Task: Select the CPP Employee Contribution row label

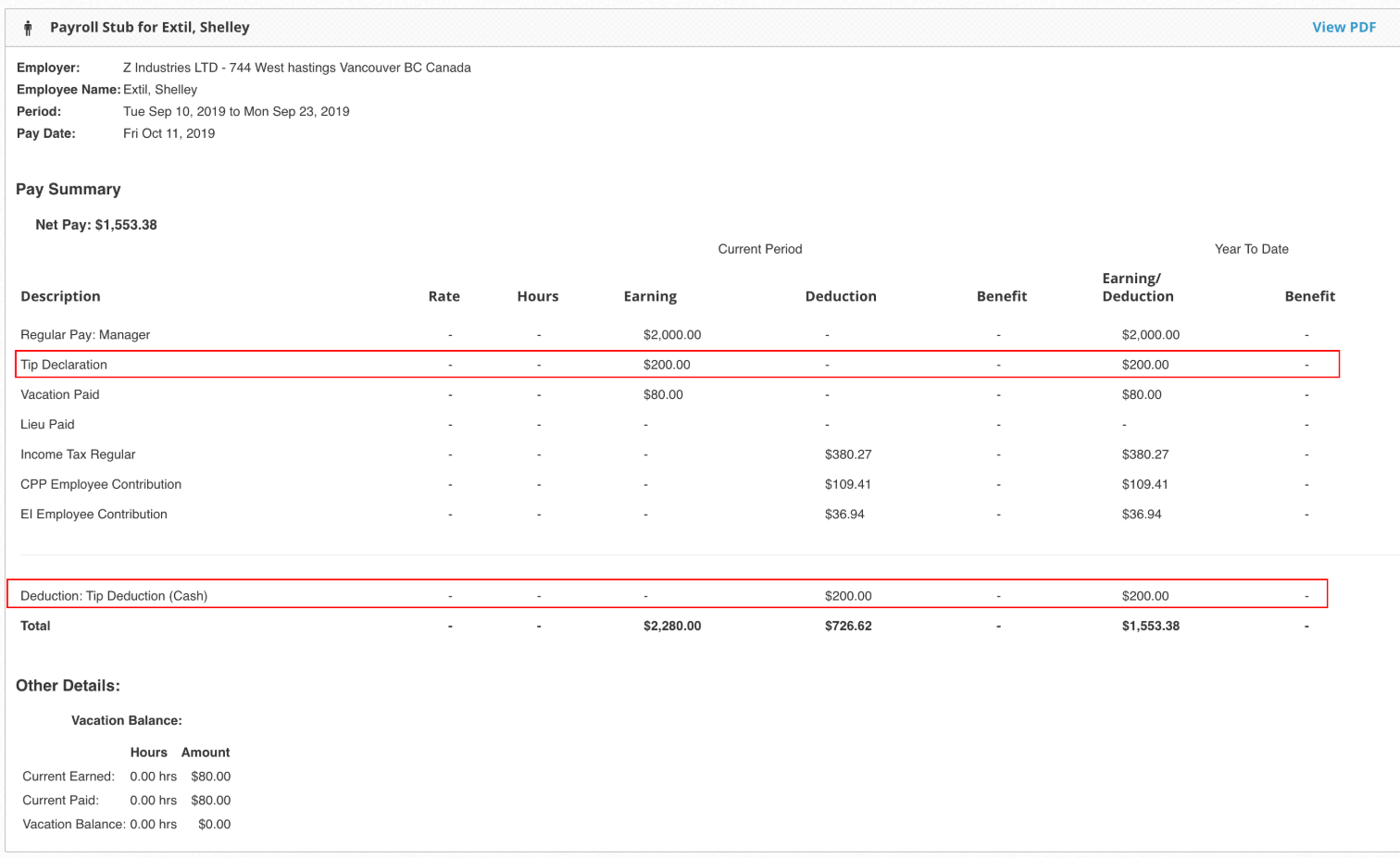Action: [101, 484]
